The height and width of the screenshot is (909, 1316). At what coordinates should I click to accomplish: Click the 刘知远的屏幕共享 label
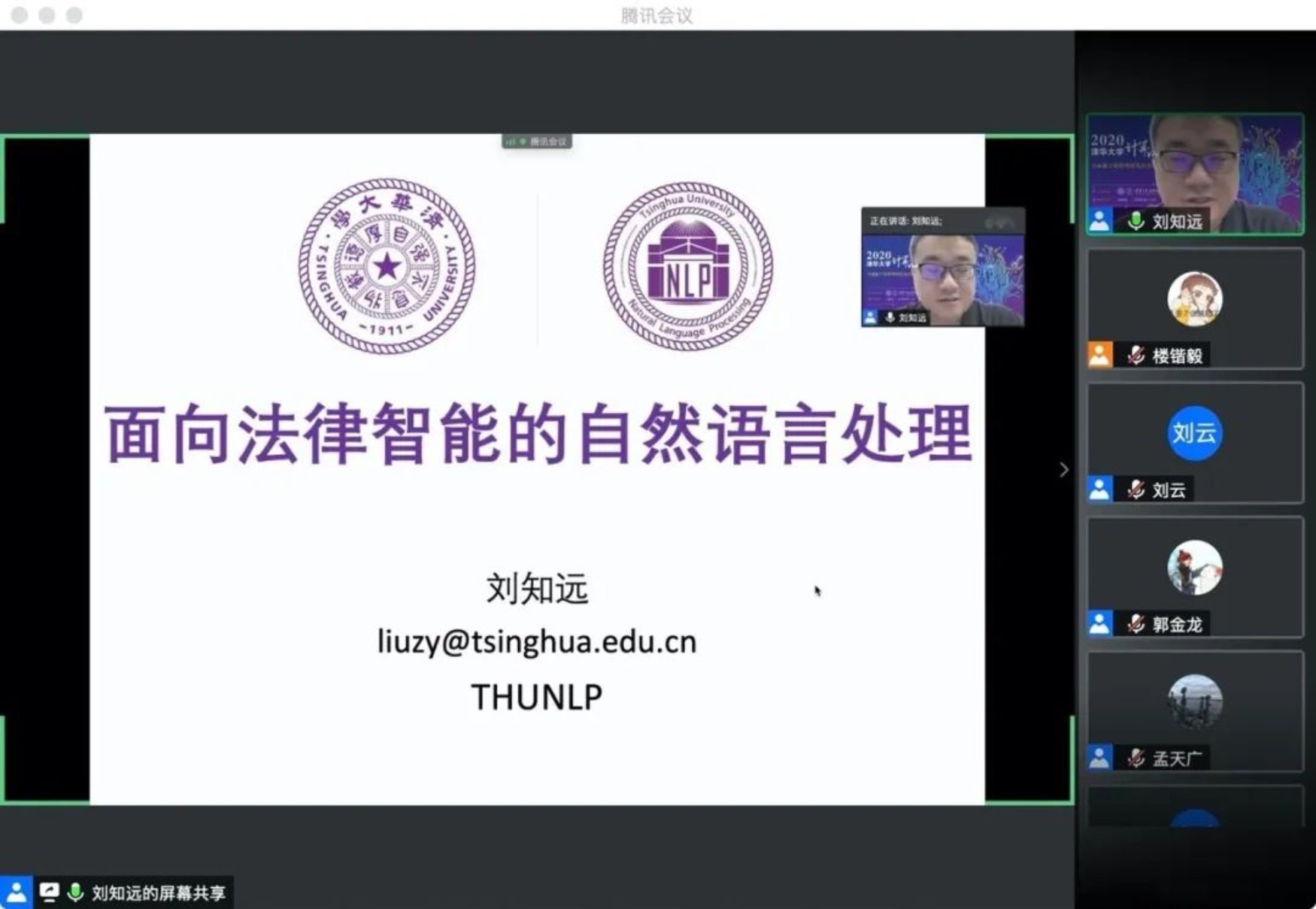coord(159,893)
